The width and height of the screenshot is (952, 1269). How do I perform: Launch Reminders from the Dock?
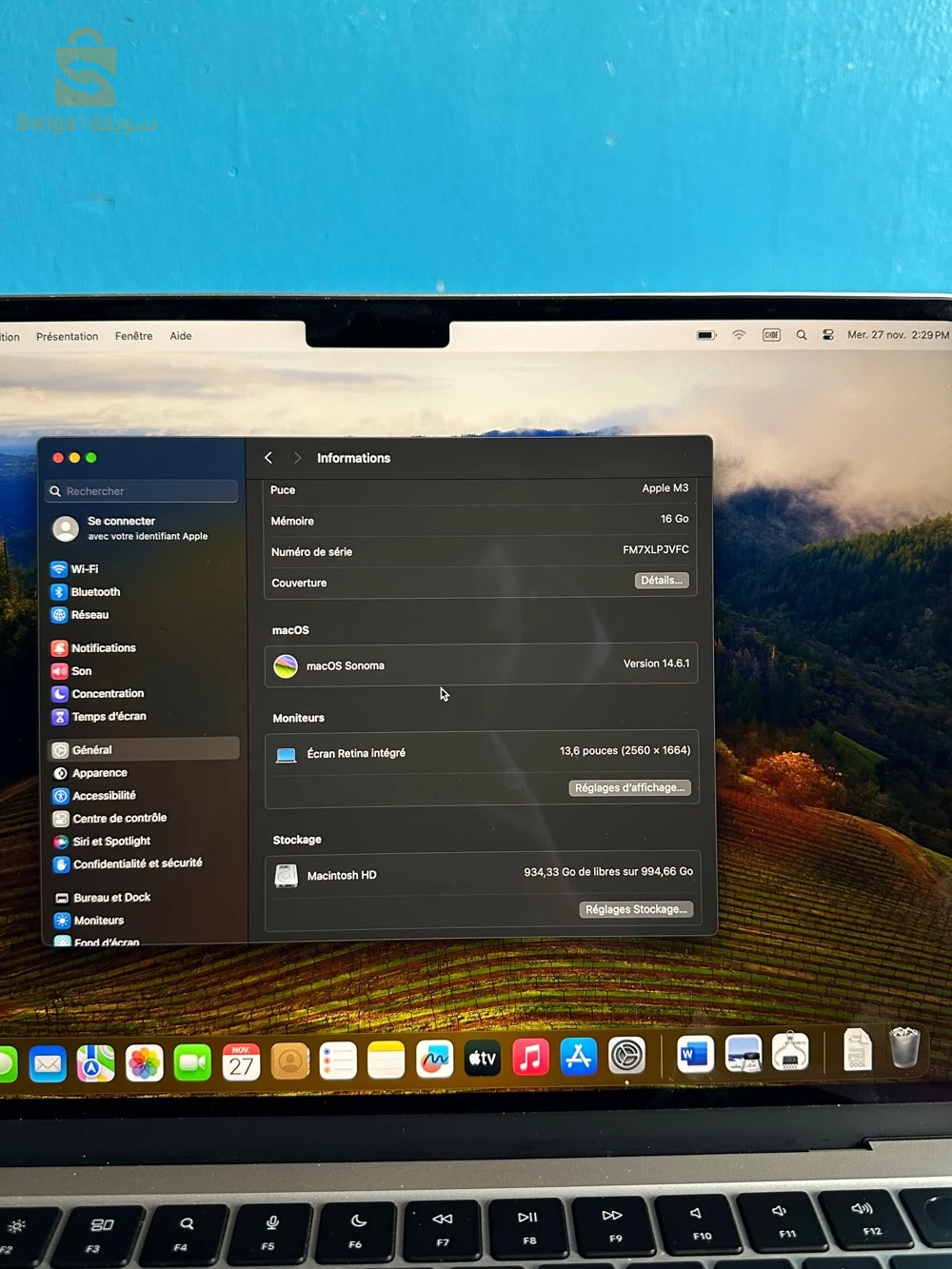[338, 1061]
